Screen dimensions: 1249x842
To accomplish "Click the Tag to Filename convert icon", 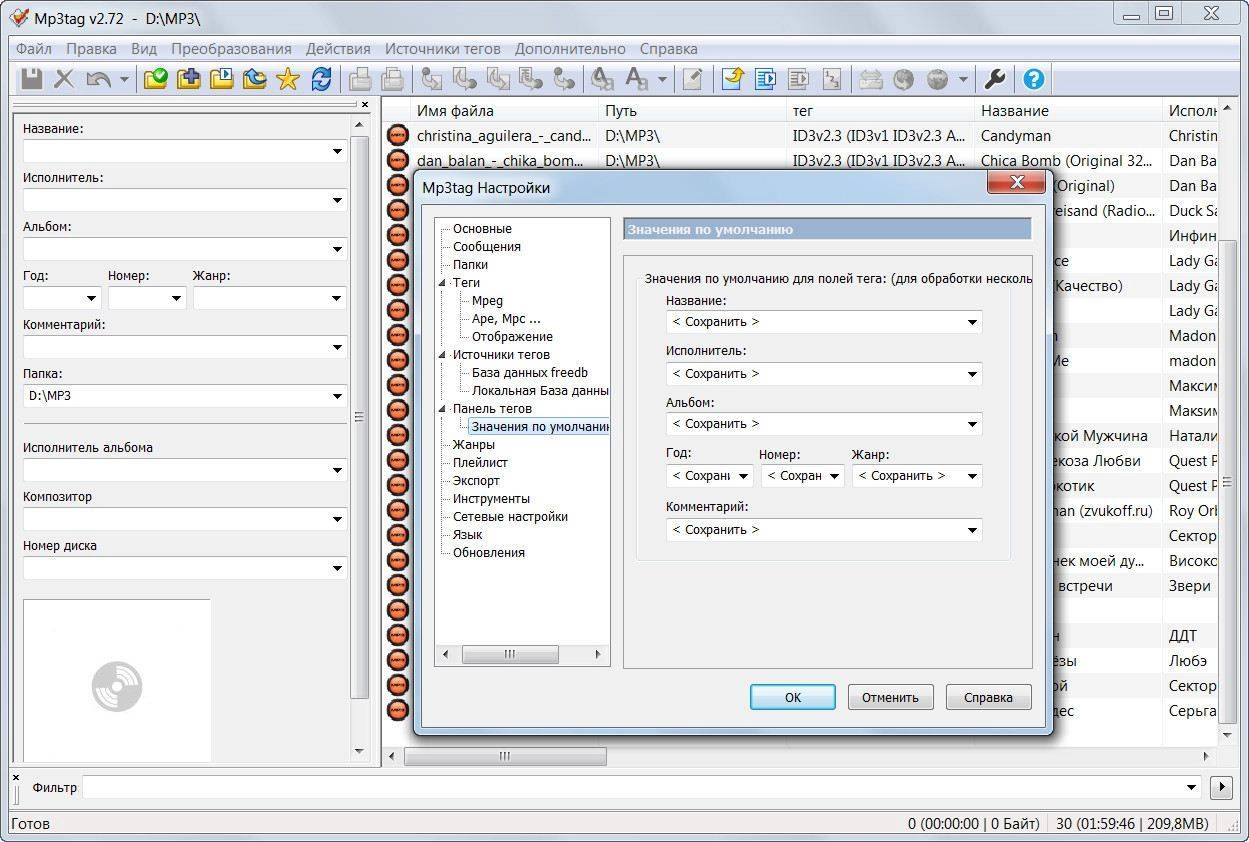I will 432,79.
